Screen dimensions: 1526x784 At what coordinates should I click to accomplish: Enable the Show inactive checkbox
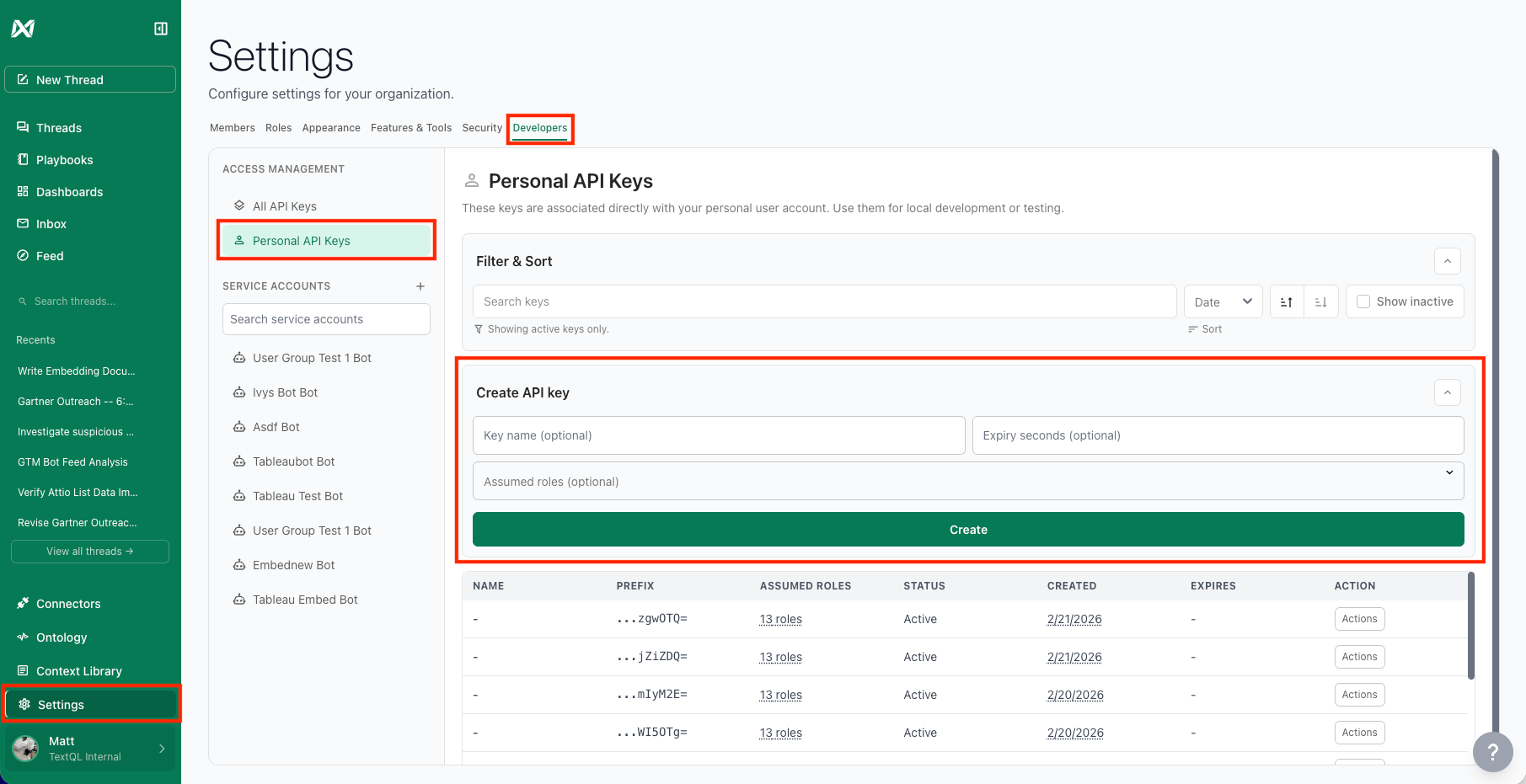1363,301
